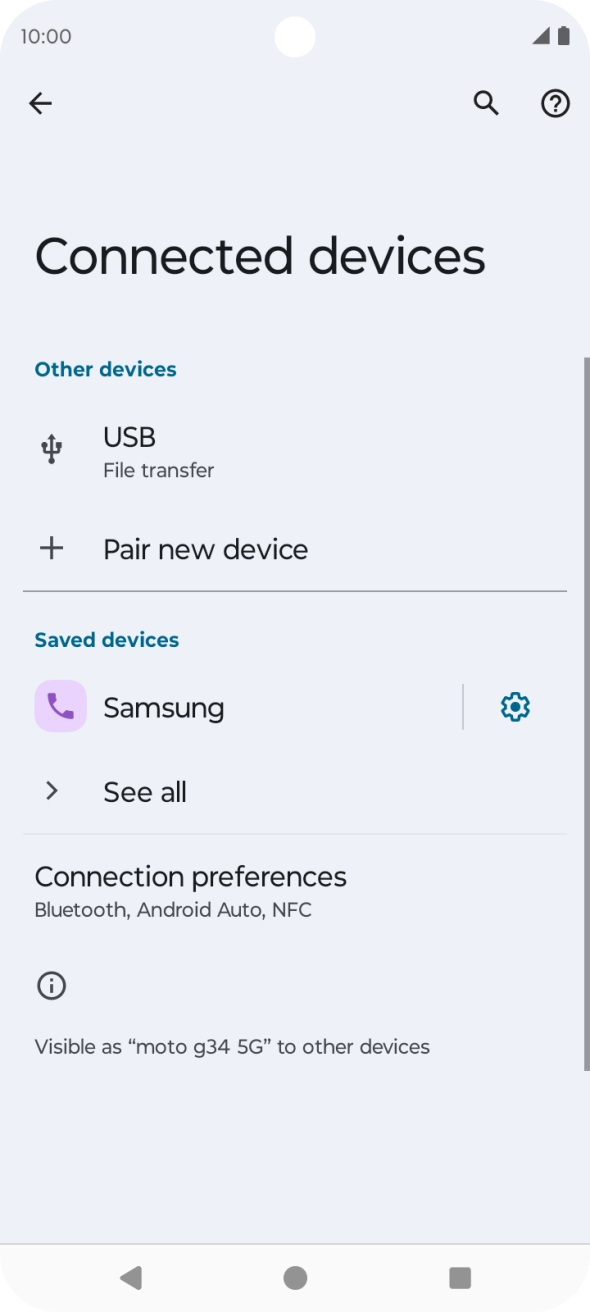Viewport: 590px width, 1312px height.
Task: Tap the chevron next to See all
Action: click(x=51, y=790)
